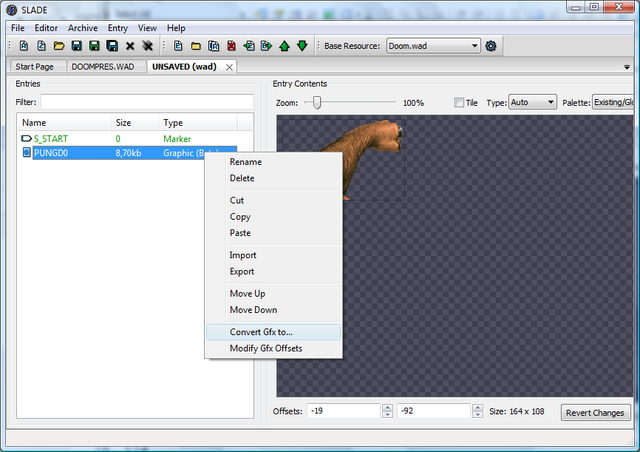Click the entries Filter text field
Image resolution: width=640 pixels, height=452 pixels.
coord(147,102)
